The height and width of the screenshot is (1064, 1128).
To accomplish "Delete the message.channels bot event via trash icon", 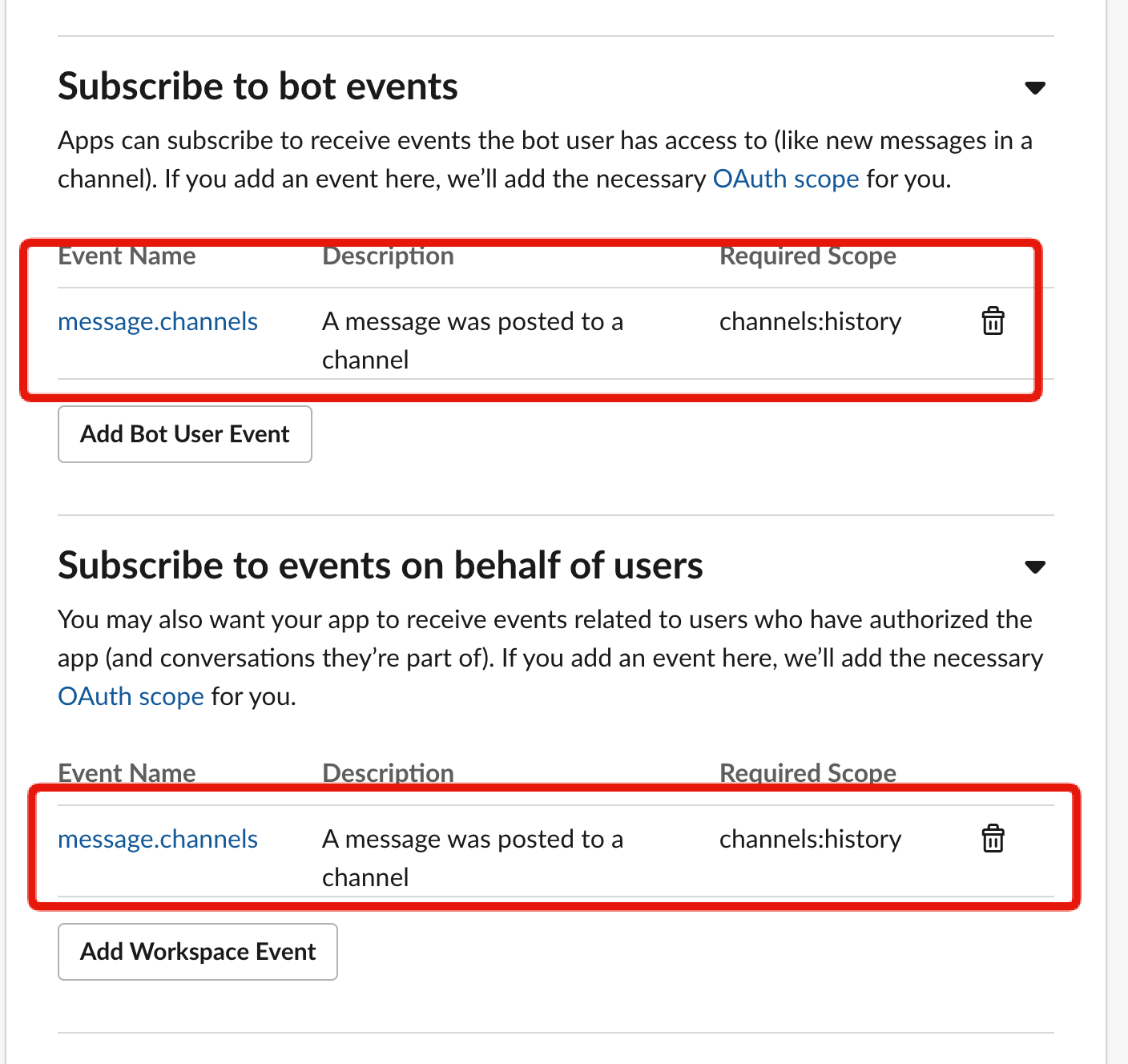I will click(x=993, y=321).
